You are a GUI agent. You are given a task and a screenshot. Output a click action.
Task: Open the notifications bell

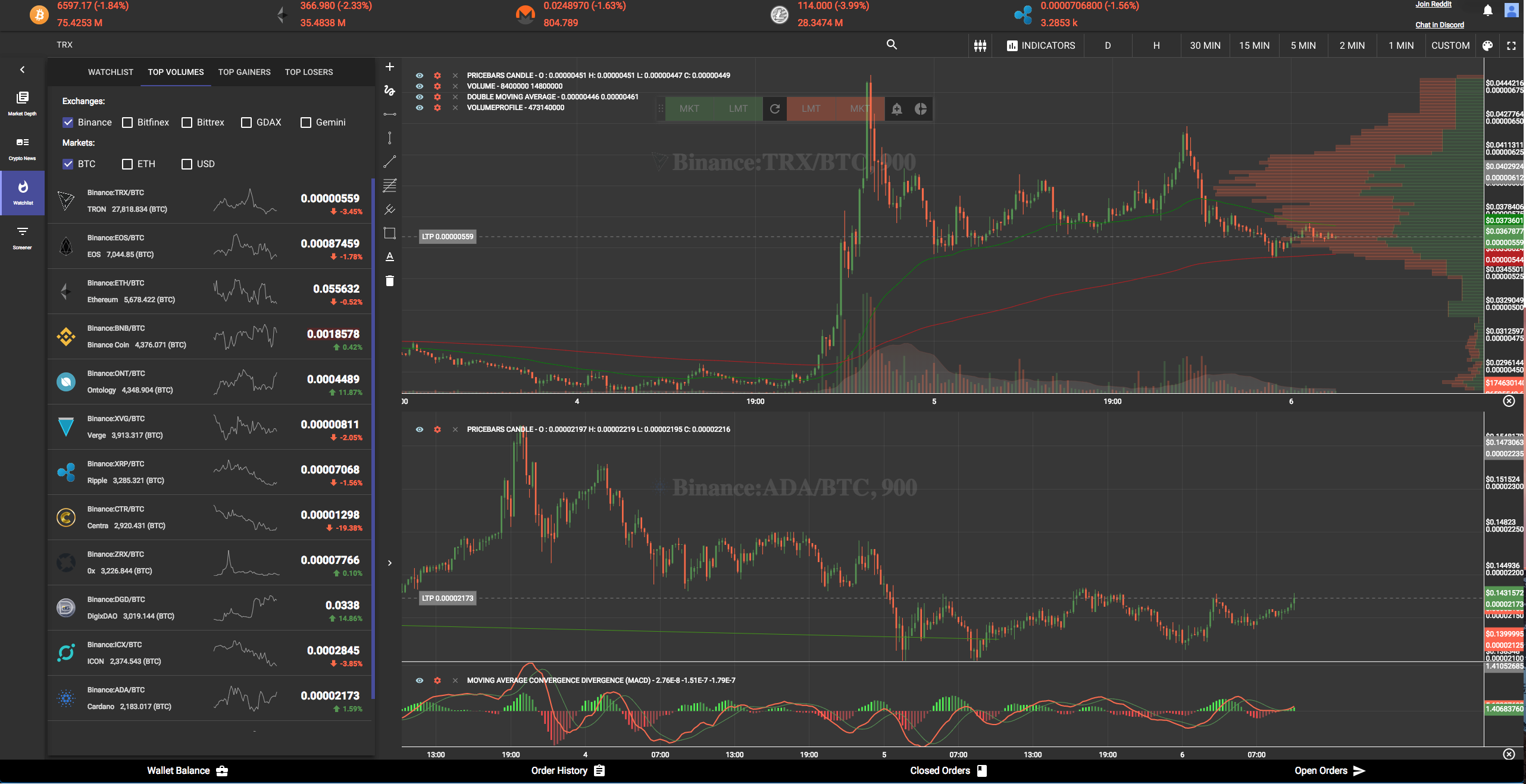tap(1487, 10)
